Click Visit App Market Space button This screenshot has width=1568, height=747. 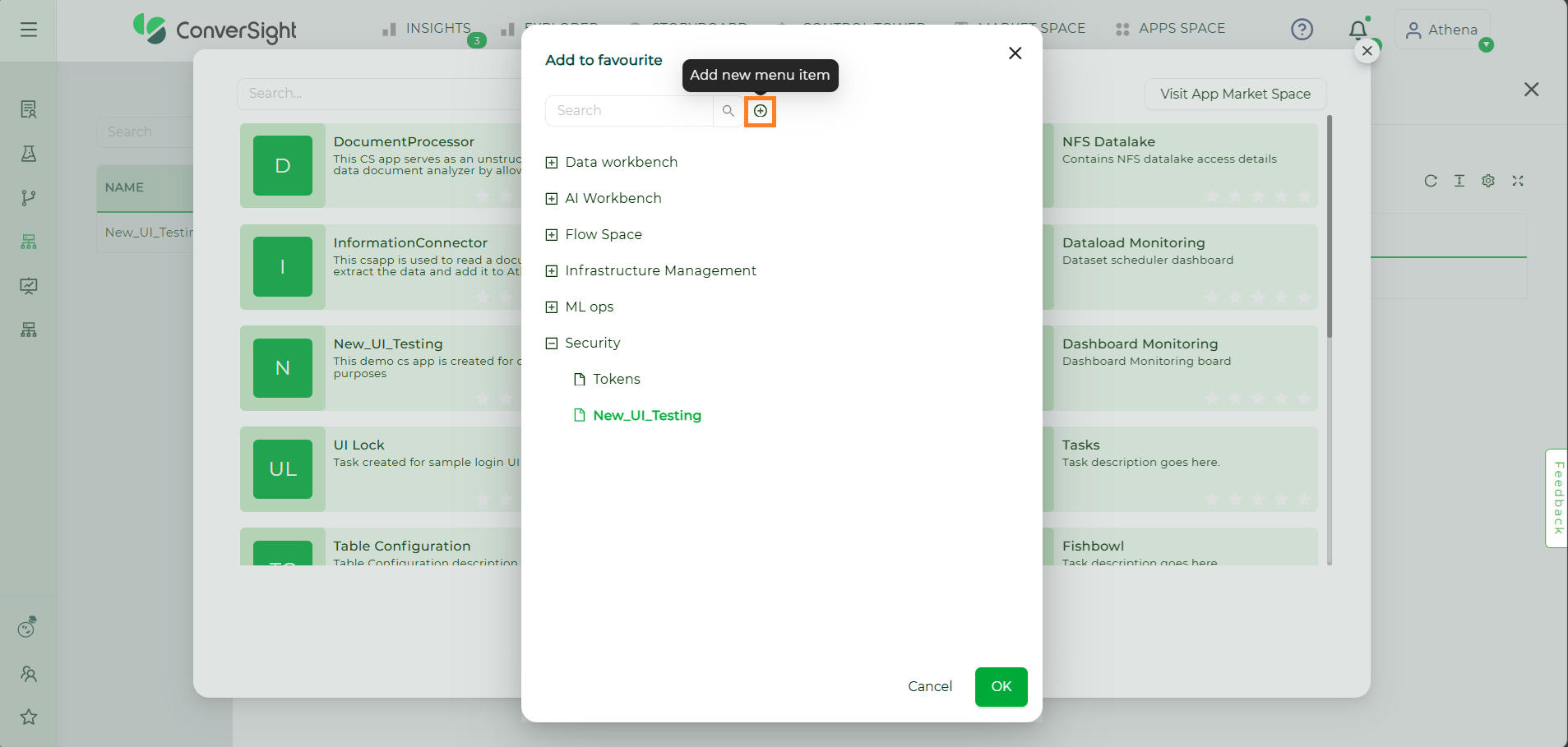pos(1236,94)
